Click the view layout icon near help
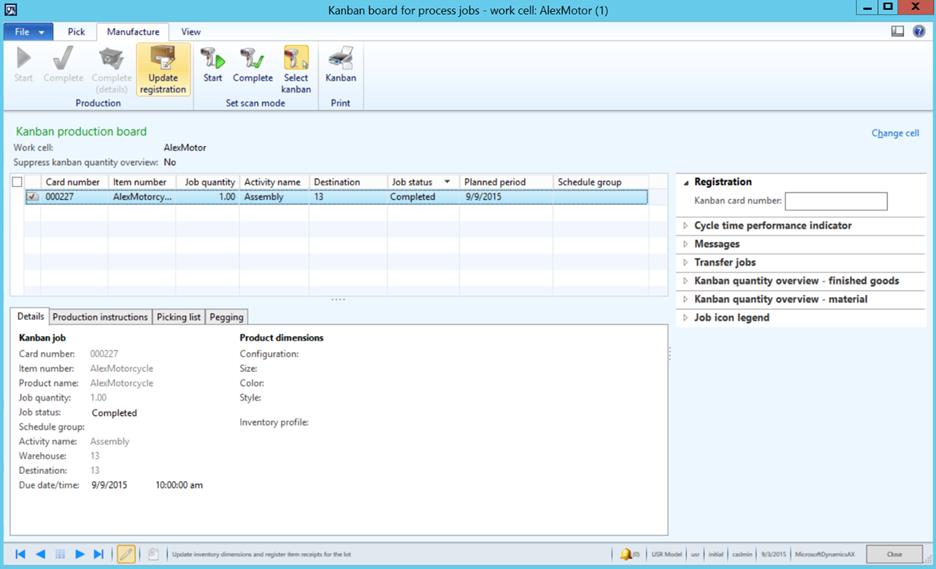The width and height of the screenshot is (936, 569). point(897,31)
